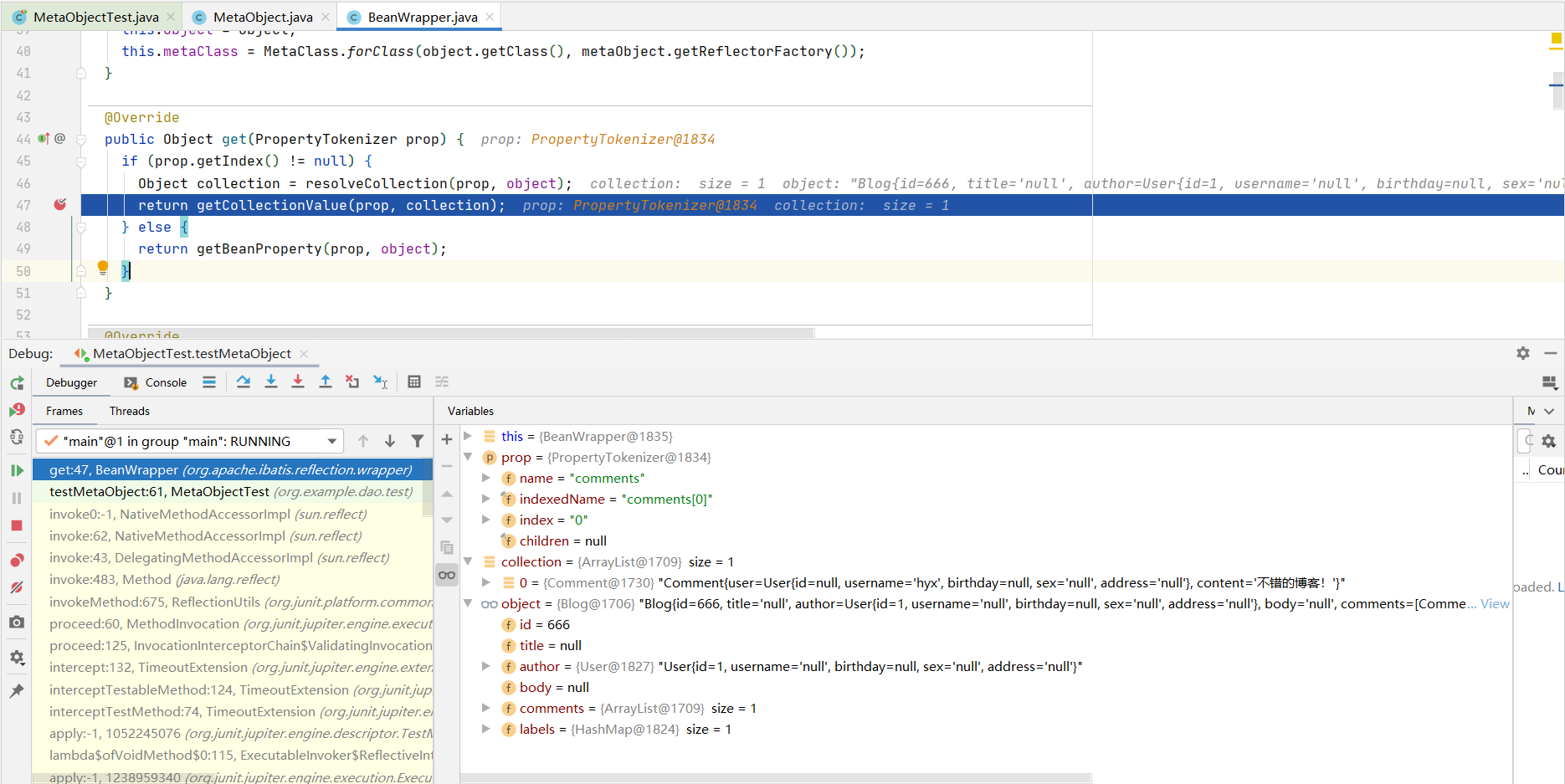Filter frames with funnel icon

click(x=418, y=441)
